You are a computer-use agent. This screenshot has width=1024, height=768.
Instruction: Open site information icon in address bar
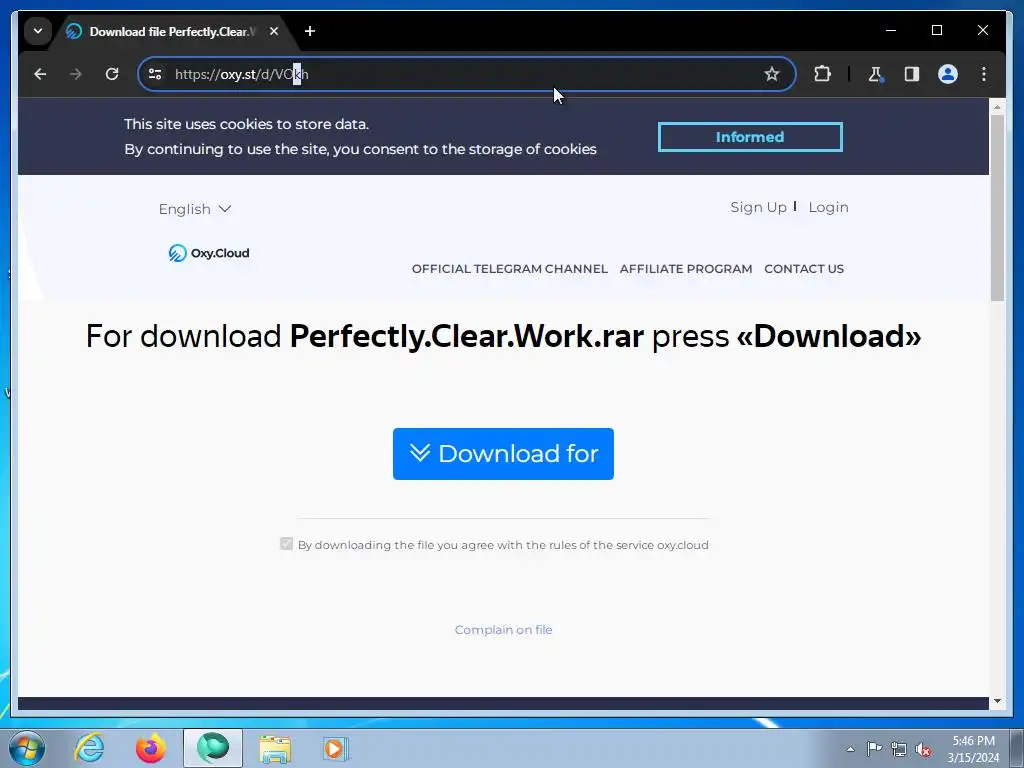pyautogui.click(x=155, y=74)
